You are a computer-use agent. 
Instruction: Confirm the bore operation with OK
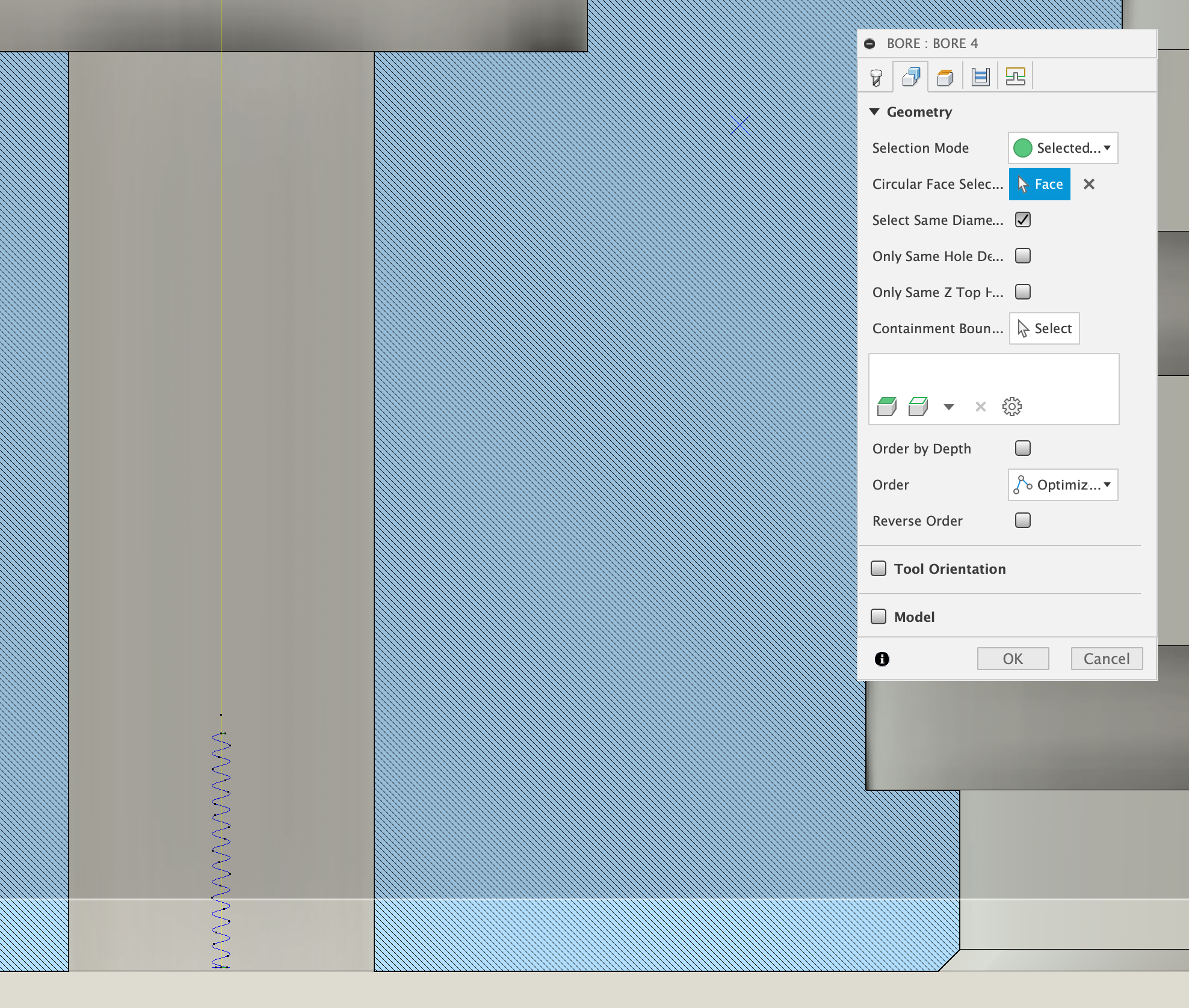pyautogui.click(x=1013, y=658)
